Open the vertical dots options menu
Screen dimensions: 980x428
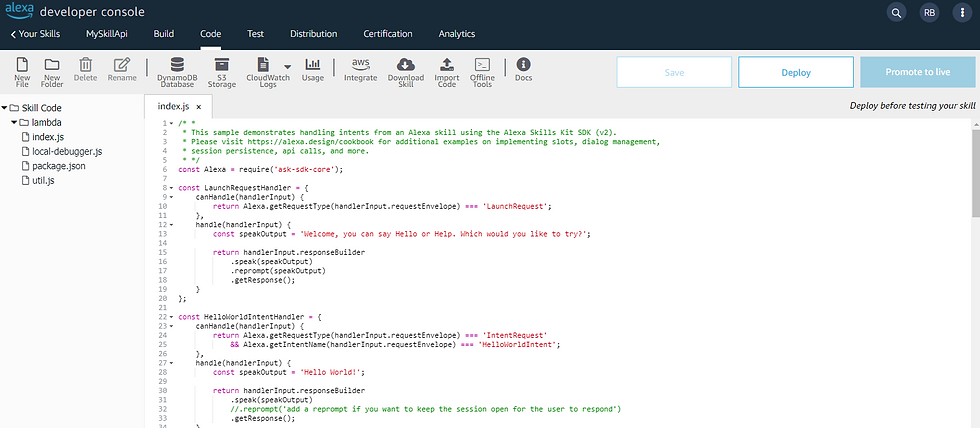pos(962,12)
